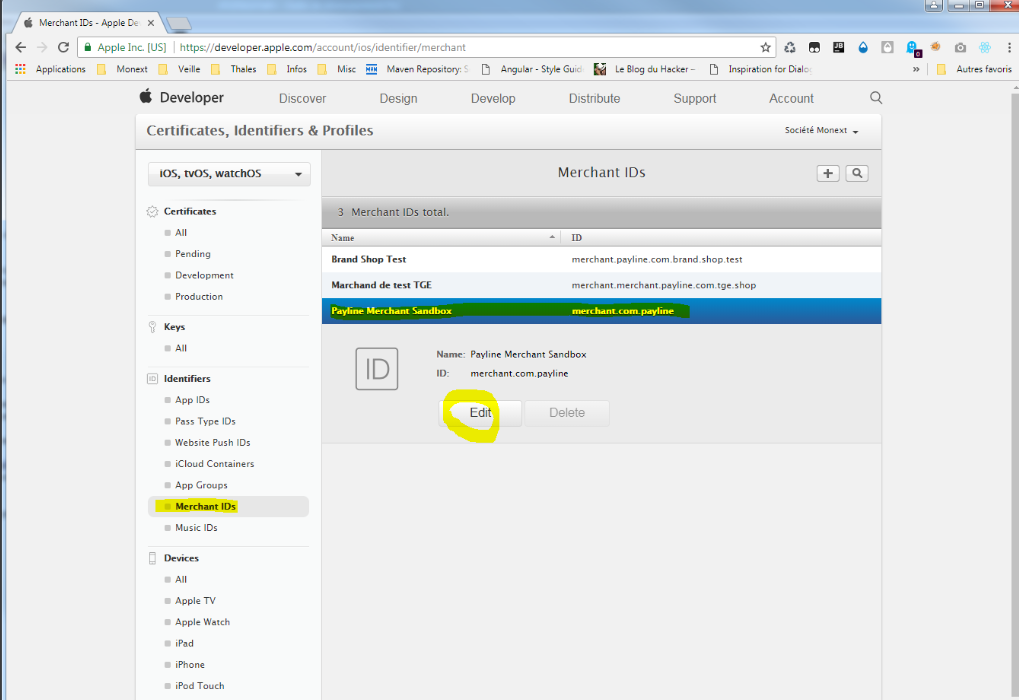1019x700 pixels.
Task: Go to the Develop navigation item
Action: tap(493, 98)
